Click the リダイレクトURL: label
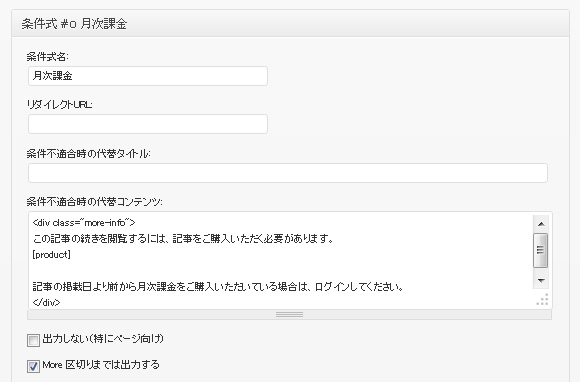Image resolution: width=580 pixels, height=382 pixels. coord(60,105)
